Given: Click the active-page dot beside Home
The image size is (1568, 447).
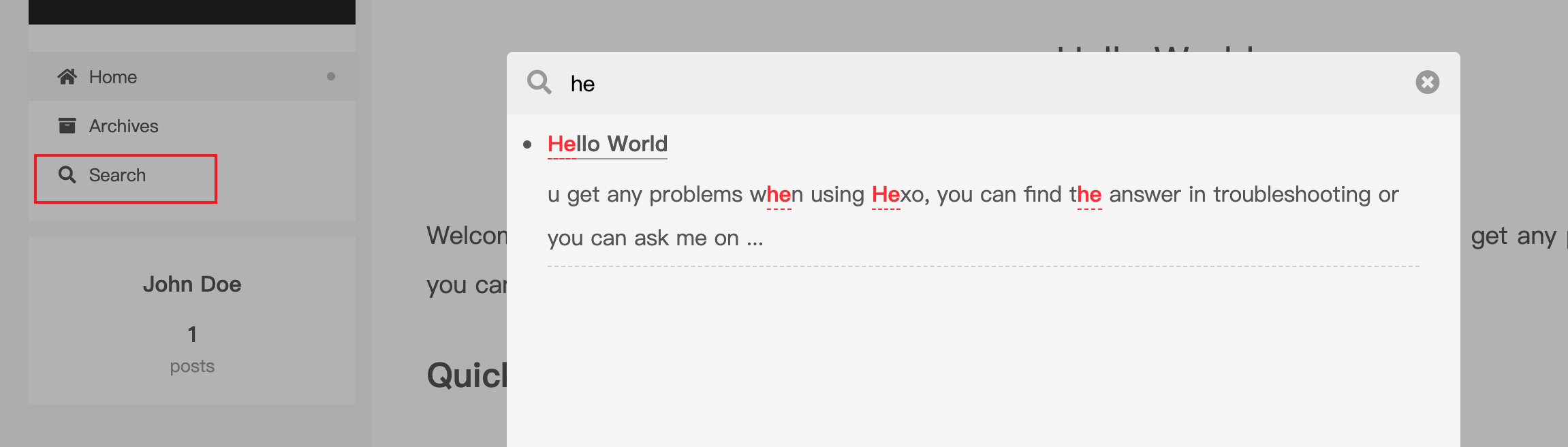Looking at the screenshot, I should 331,76.
